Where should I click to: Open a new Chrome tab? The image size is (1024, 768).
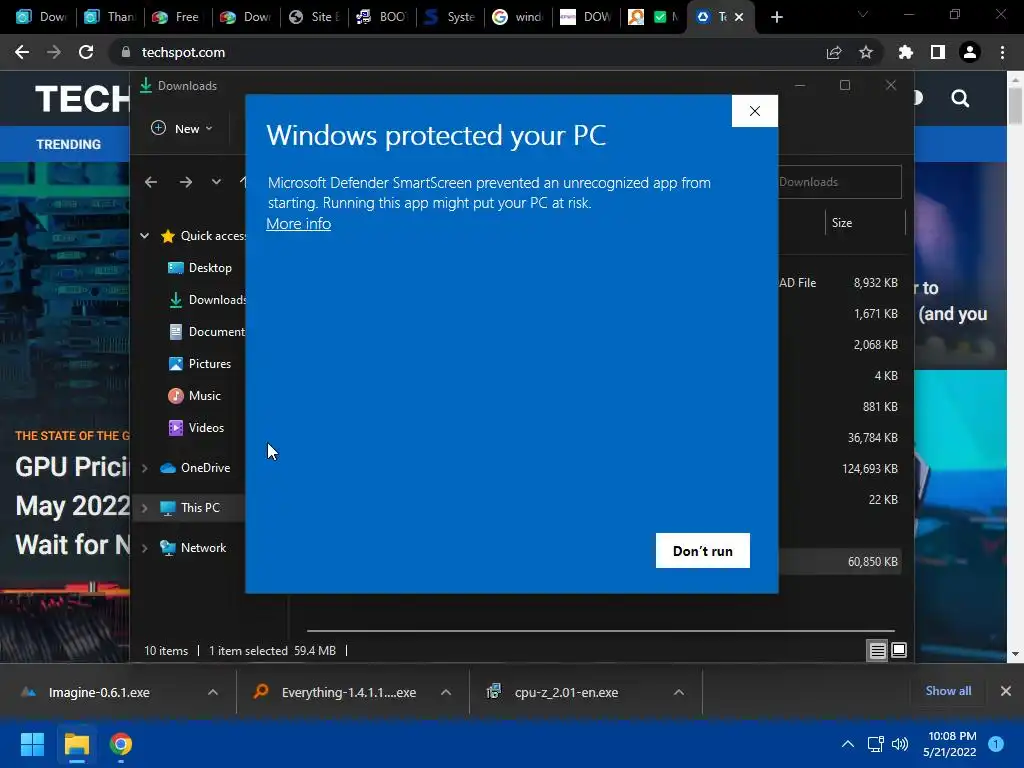coord(776,17)
